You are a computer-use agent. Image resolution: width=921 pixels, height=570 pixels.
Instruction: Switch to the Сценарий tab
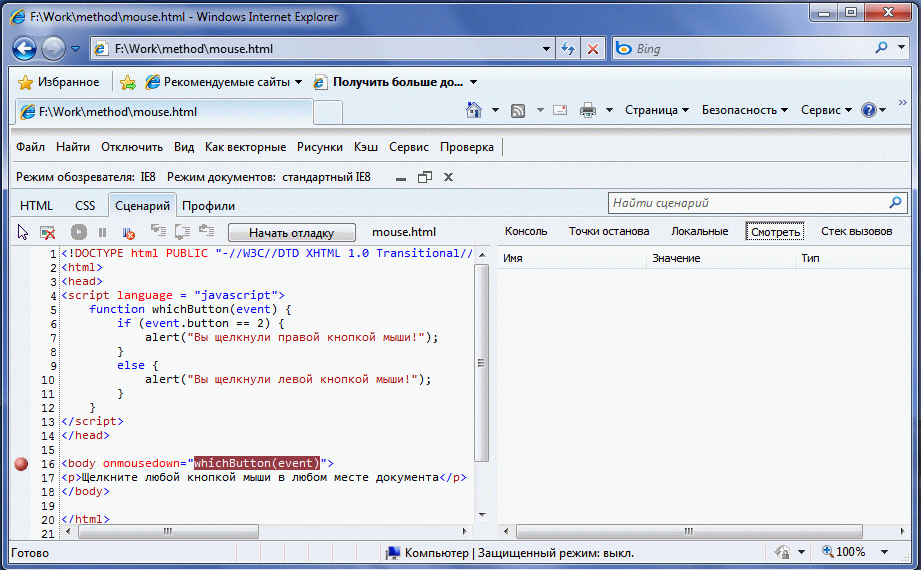coord(142,206)
